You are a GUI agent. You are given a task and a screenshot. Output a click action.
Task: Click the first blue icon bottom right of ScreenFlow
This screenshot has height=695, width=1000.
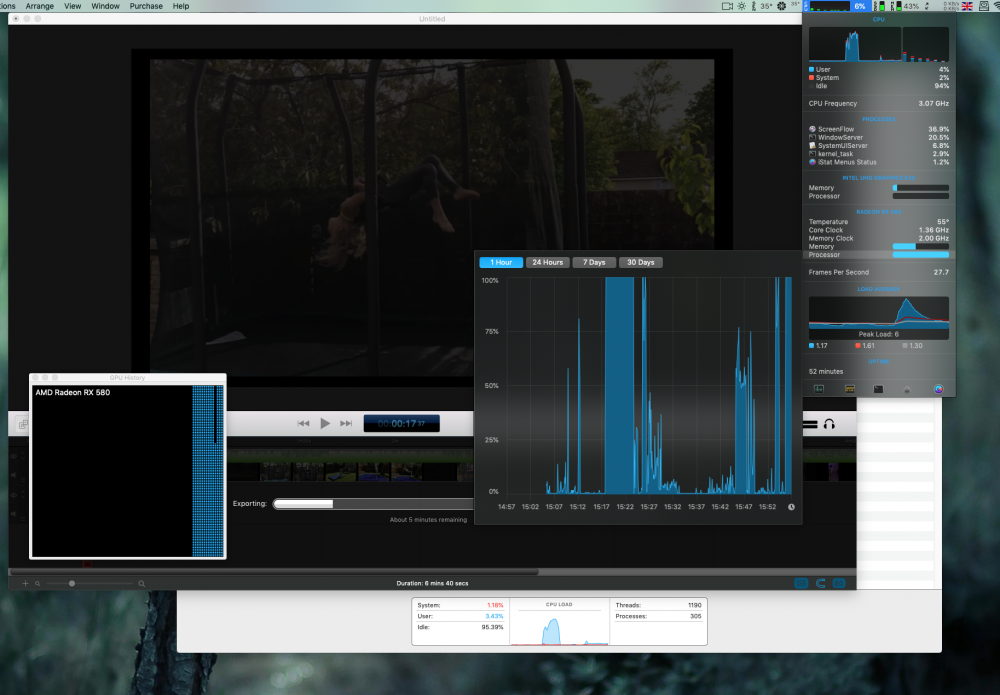(802, 583)
